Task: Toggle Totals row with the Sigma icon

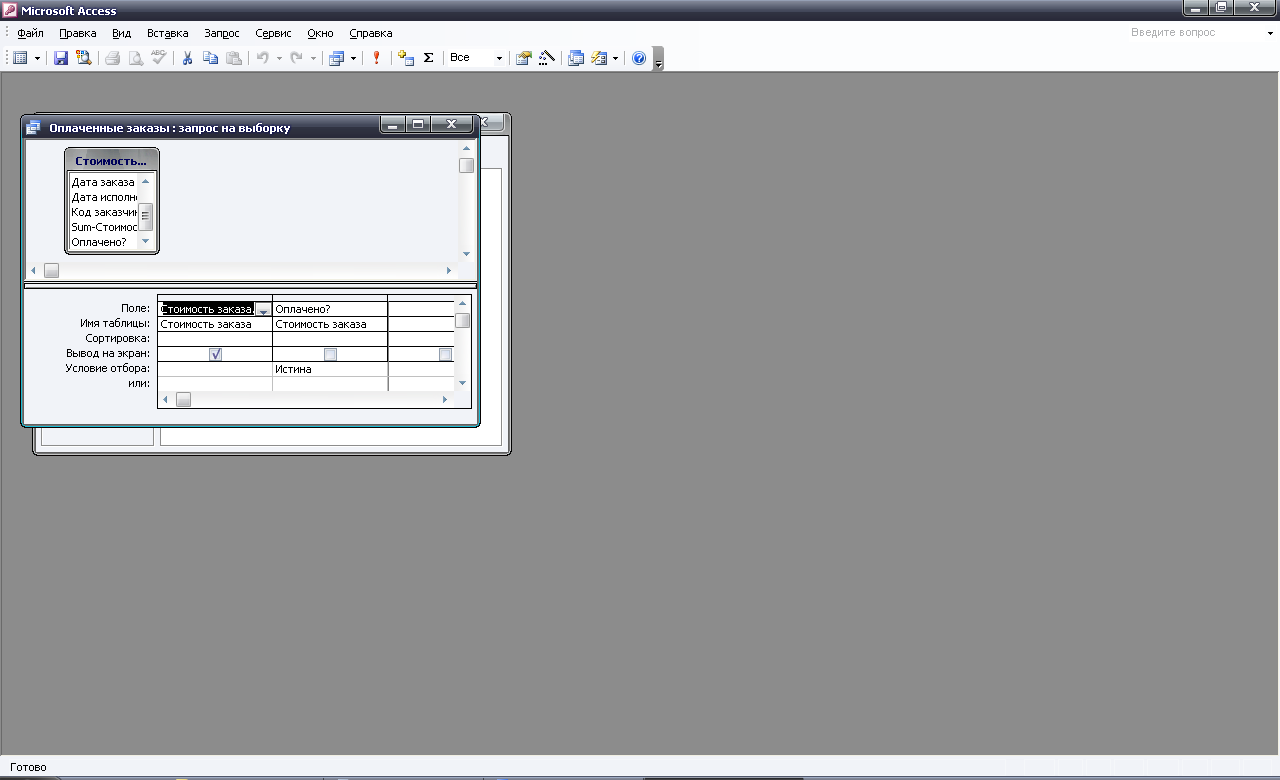Action: (x=428, y=58)
